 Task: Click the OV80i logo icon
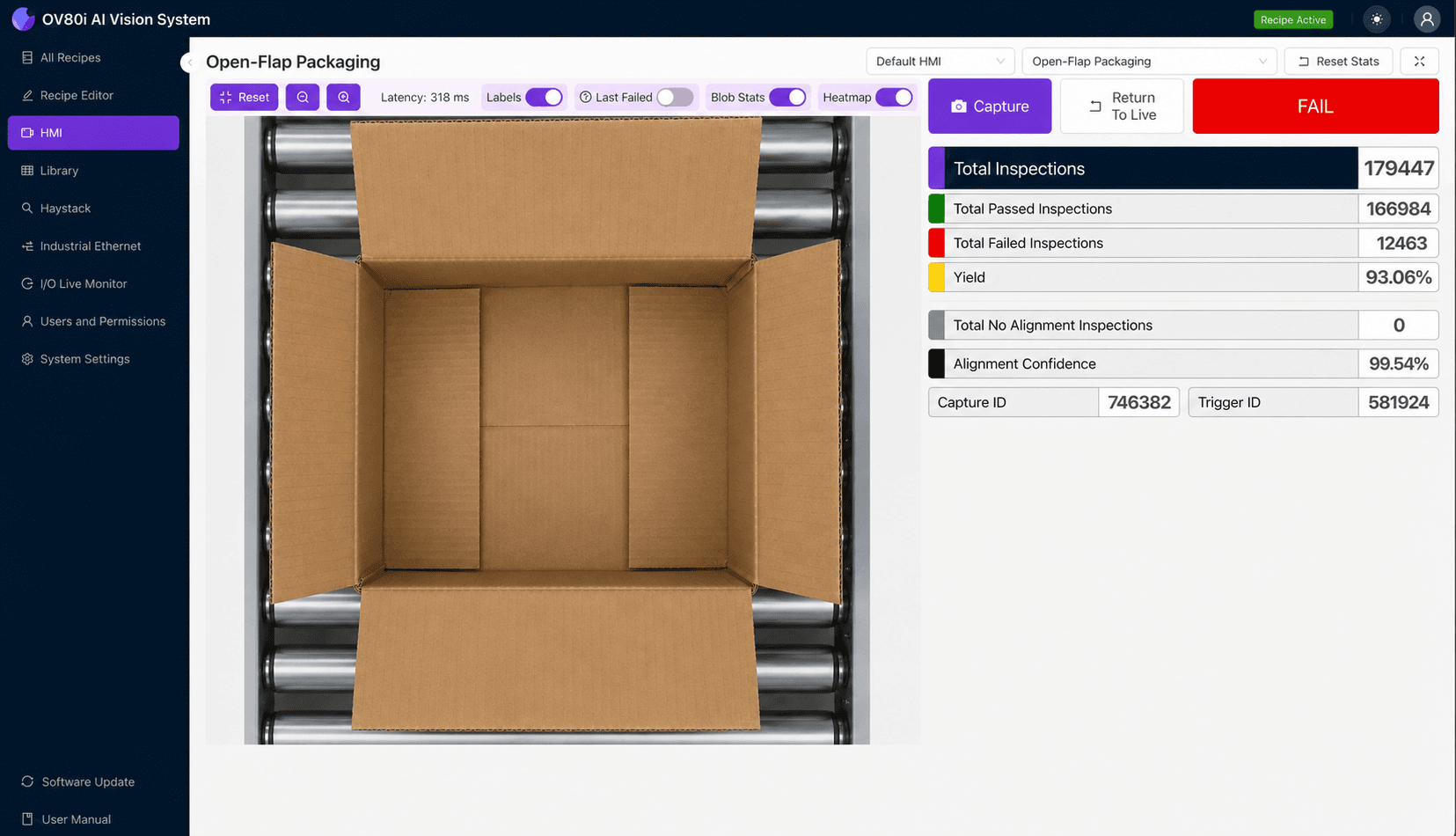coord(23,18)
